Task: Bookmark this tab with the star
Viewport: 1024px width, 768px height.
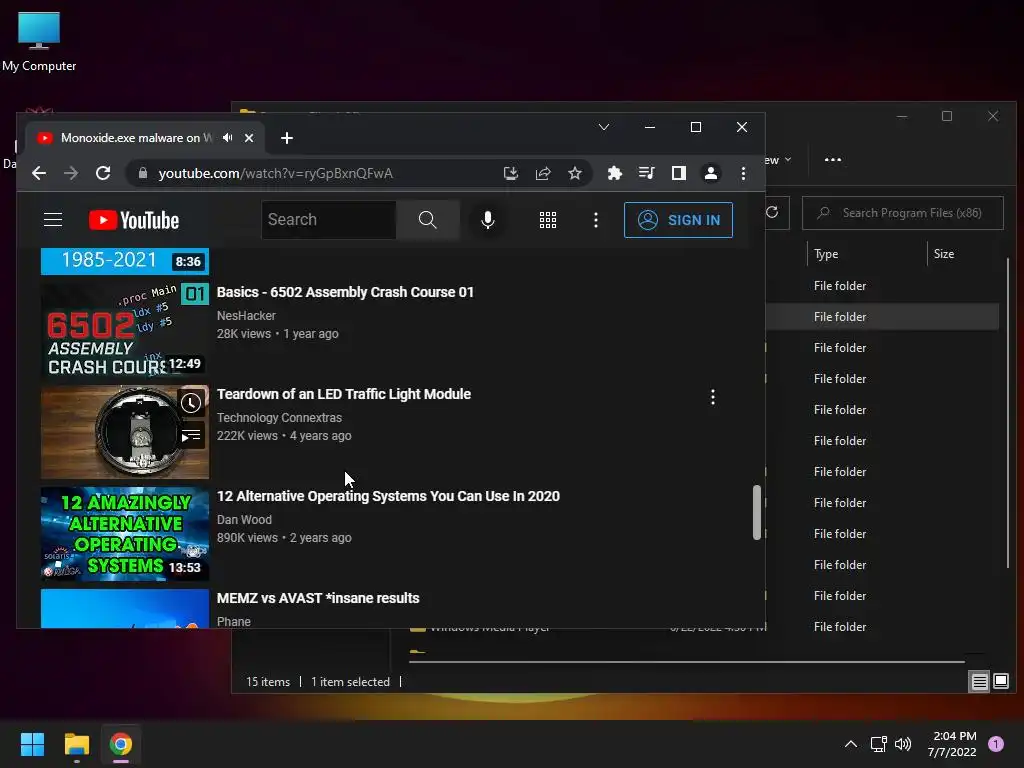Action: pyautogui.click(x=575, y=173)
